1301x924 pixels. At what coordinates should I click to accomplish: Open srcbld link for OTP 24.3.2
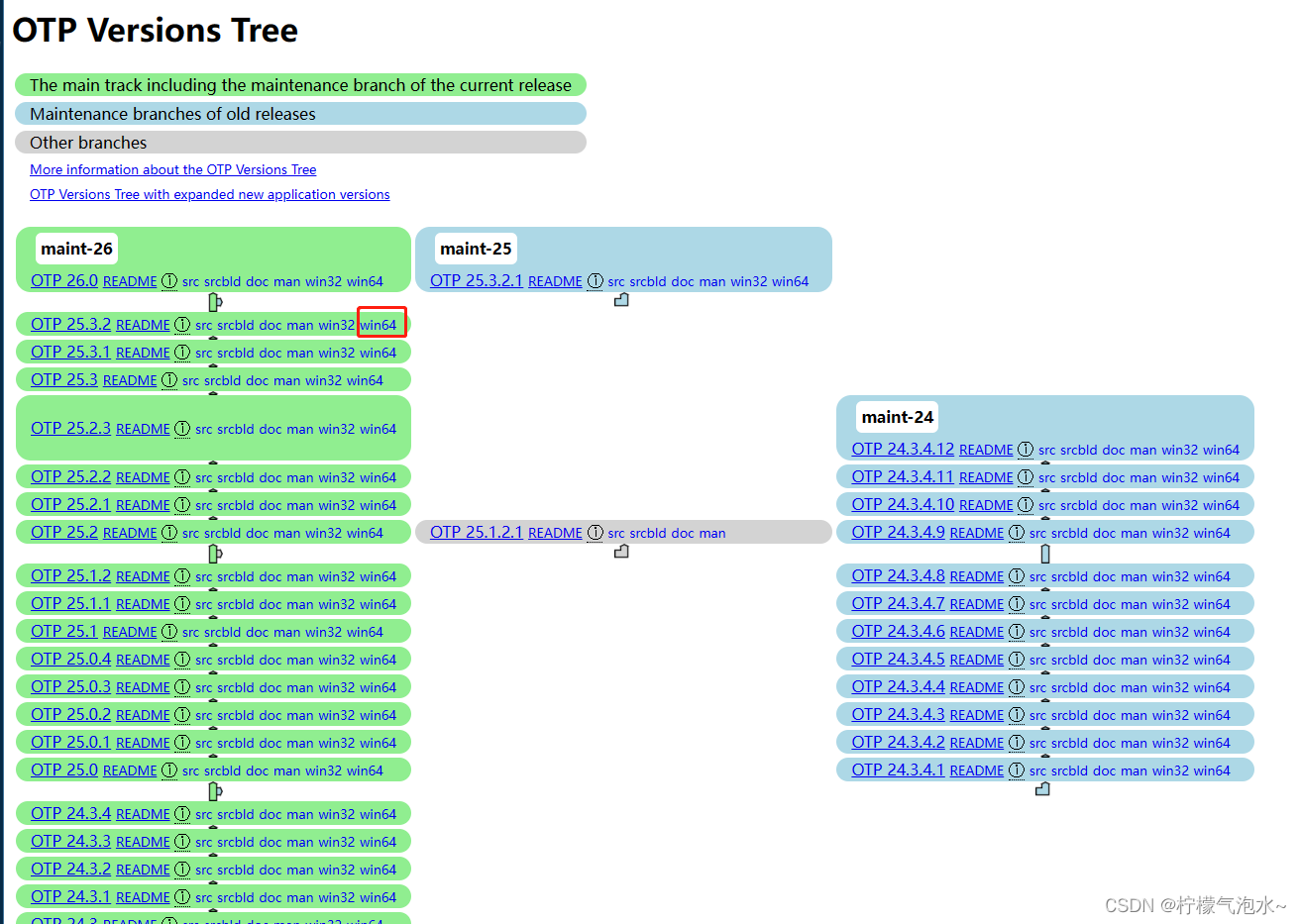pos(236,870)
